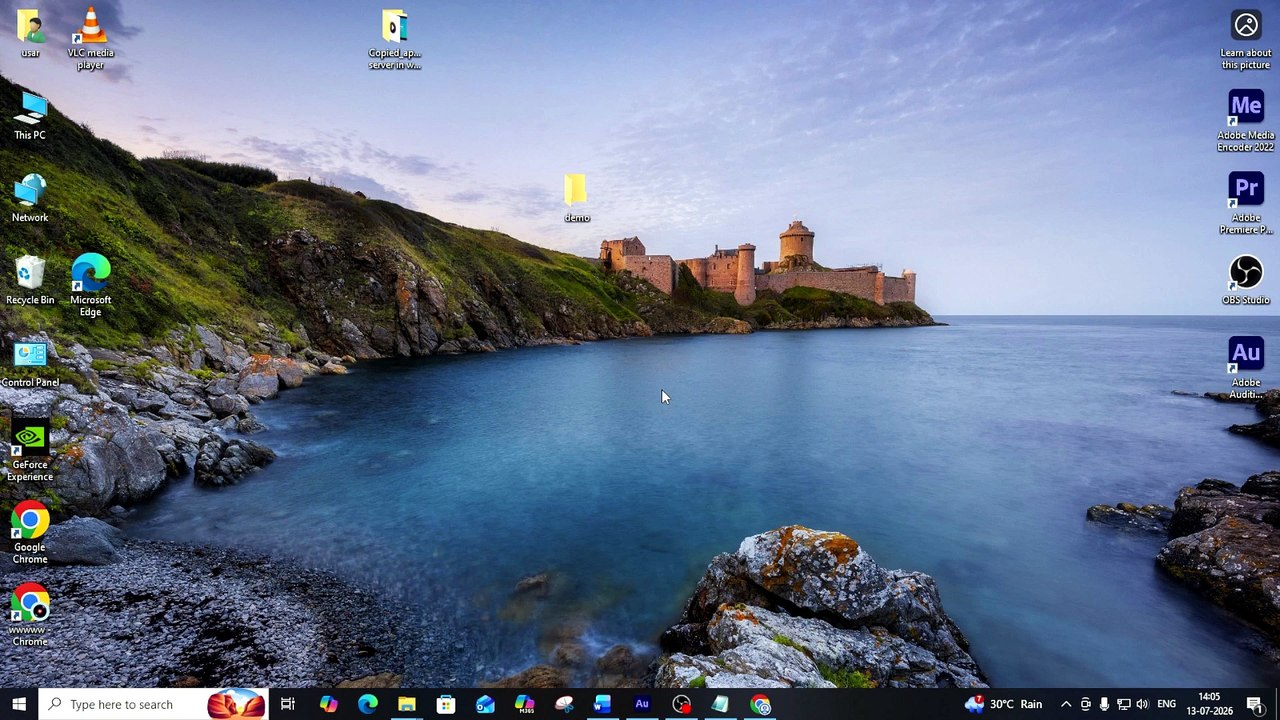Launch Microsoft Edge from the taskbar
Viewport: 1280px width, 720px height.
coord(367,704)
